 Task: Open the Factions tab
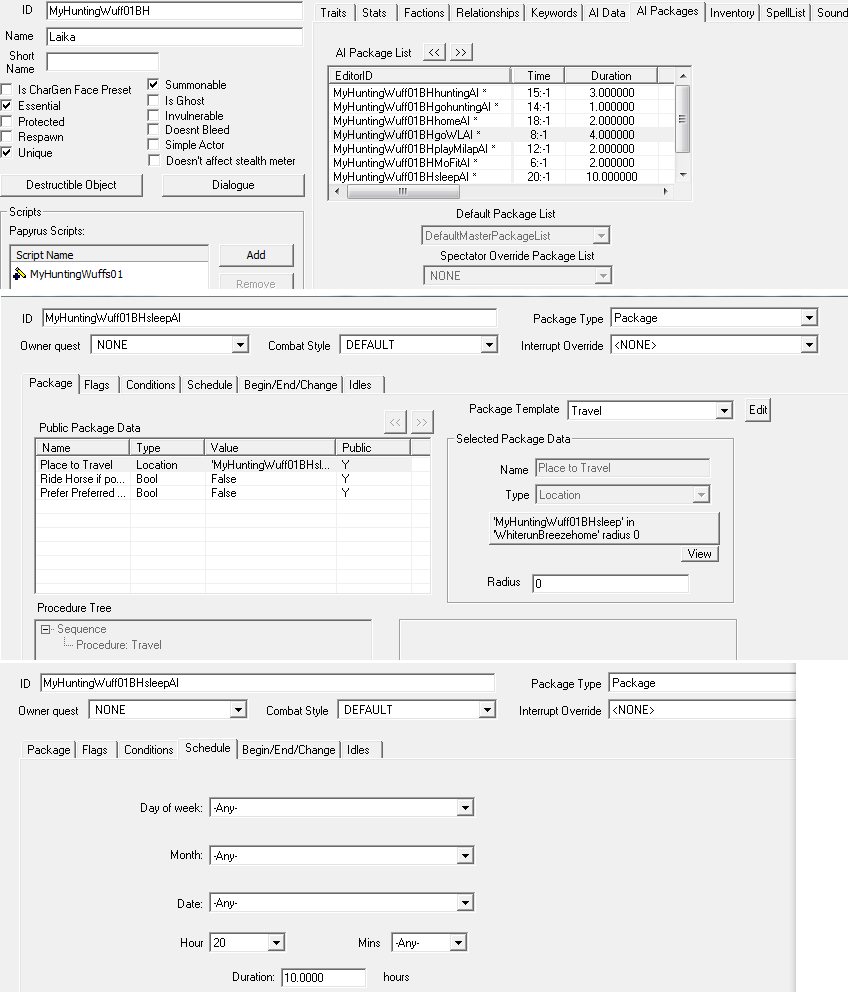tap(424, 13)
